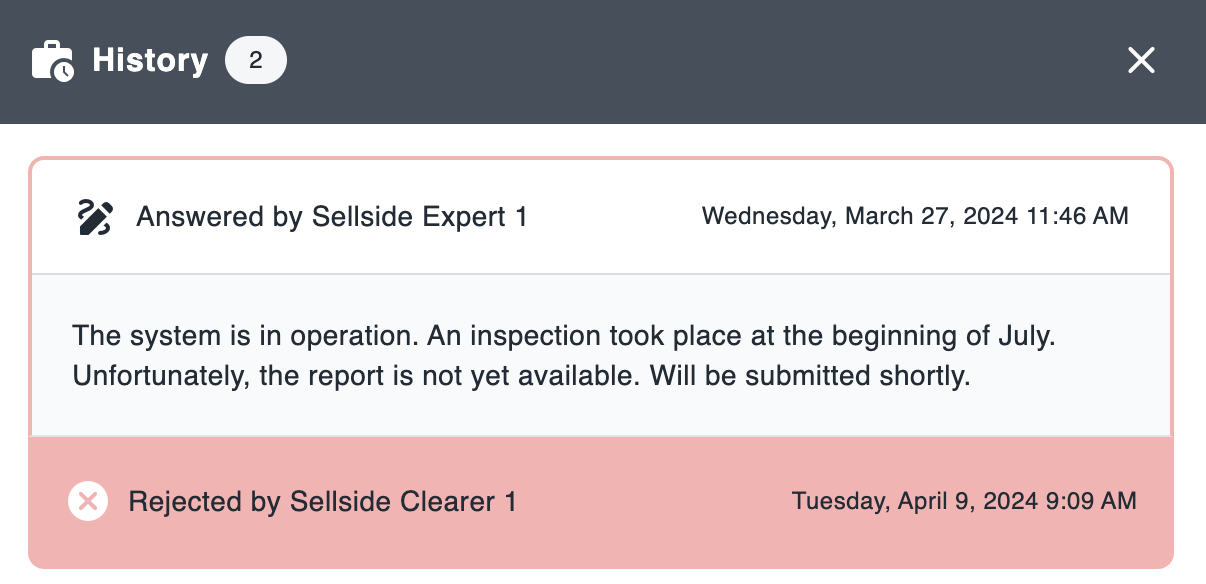Click the '11:46 AM' time text
Screen dimensions: 1206x584
(1076, 216)
